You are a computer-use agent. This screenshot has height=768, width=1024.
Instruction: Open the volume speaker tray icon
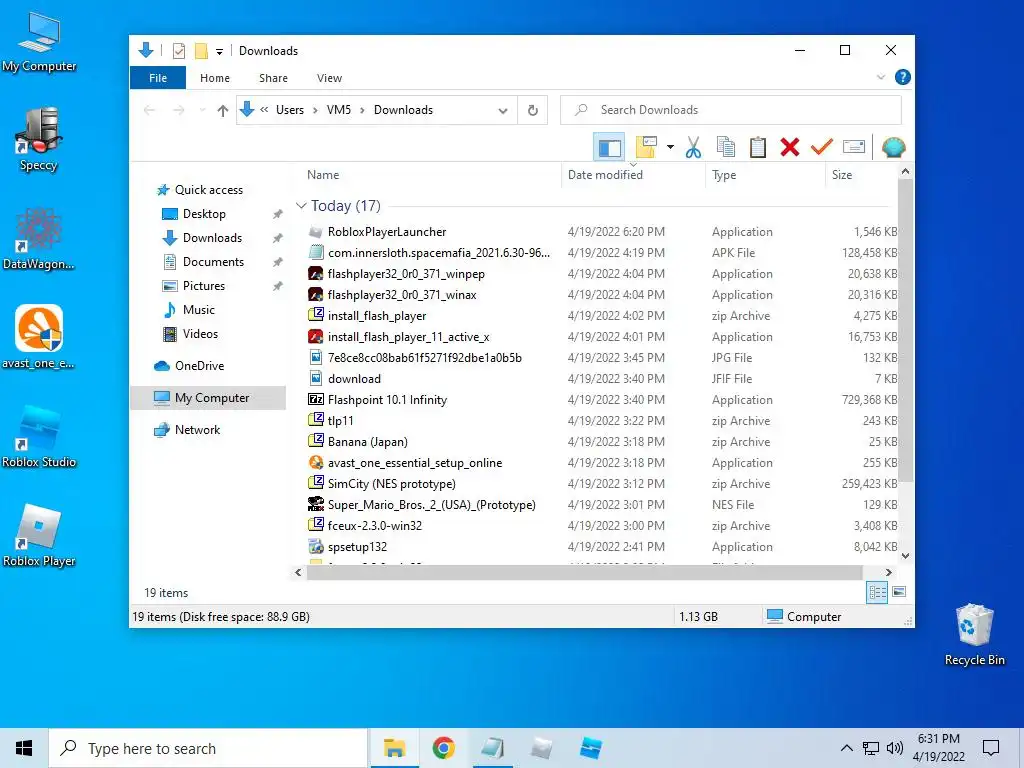click(895, 748)
